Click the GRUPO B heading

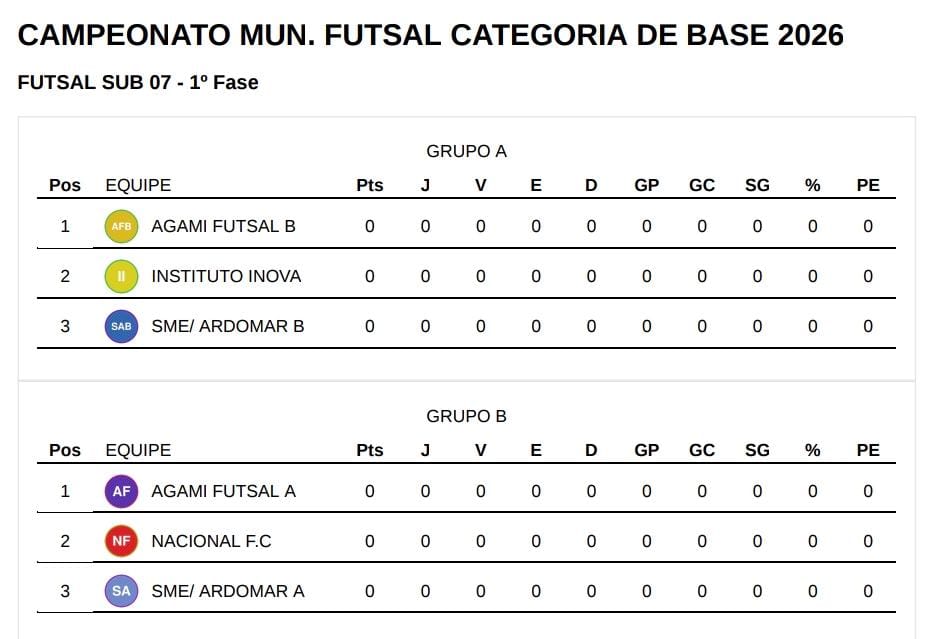coord(466,417)
